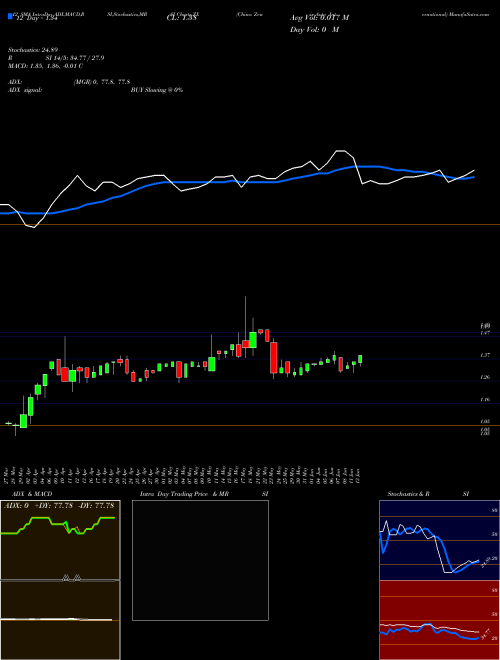Click the red-background RSI chart panel
The image size is (500, 660).
point(439,620)
